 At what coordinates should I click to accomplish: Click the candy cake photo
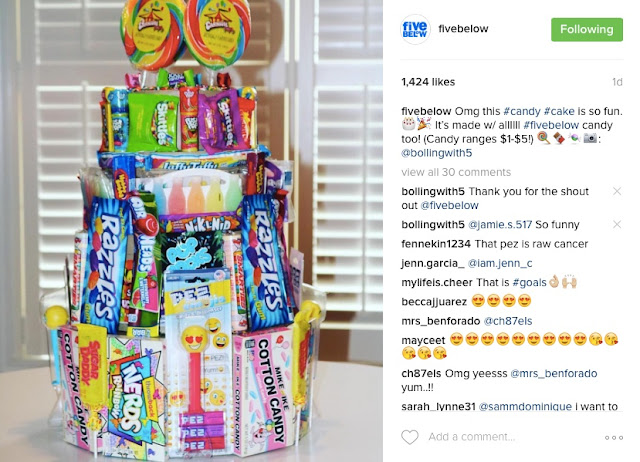click(x=191, y=231)
